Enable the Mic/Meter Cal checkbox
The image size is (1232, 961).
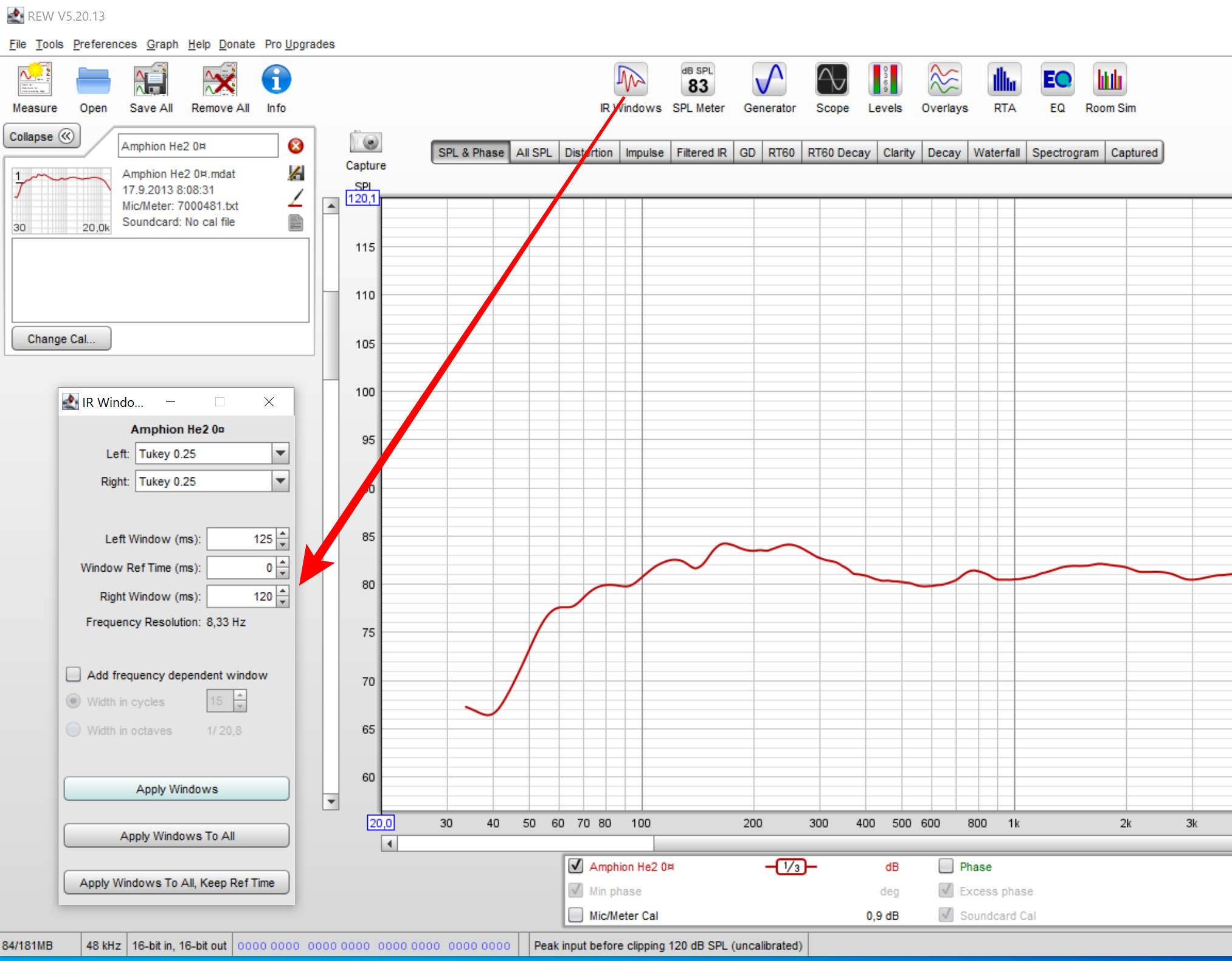tap(575, 915)
